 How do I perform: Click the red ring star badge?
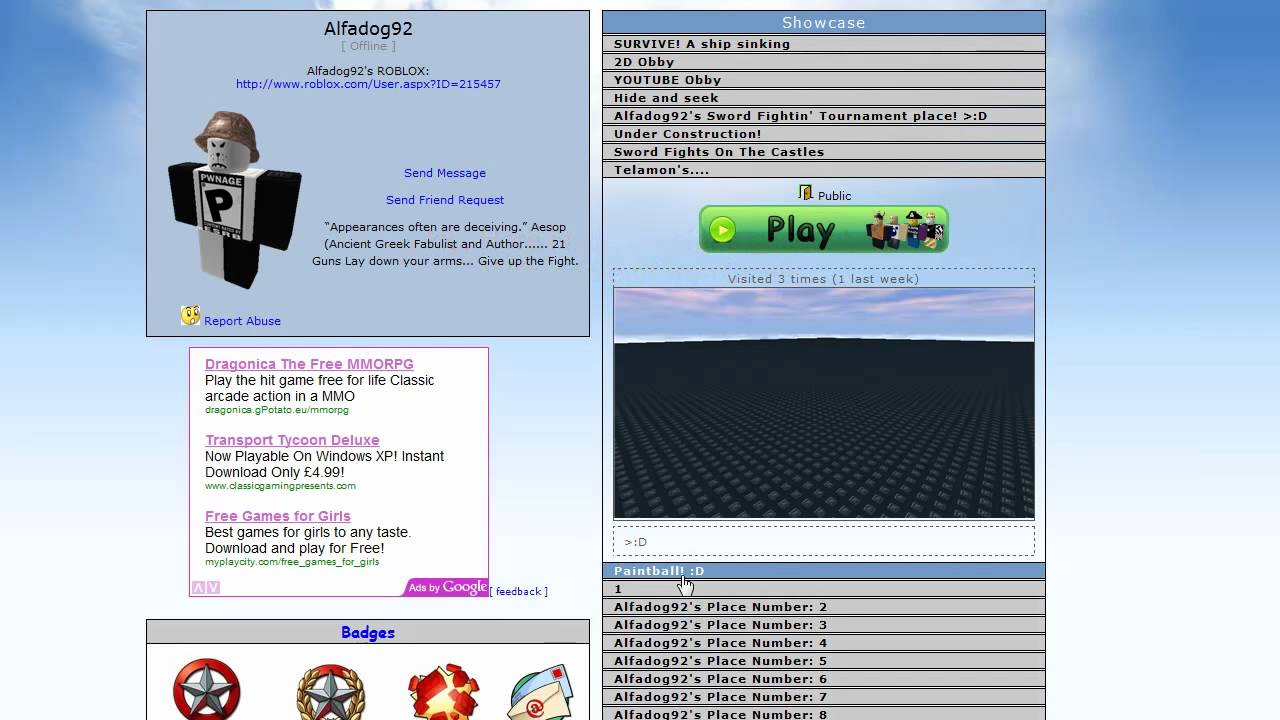206,690
